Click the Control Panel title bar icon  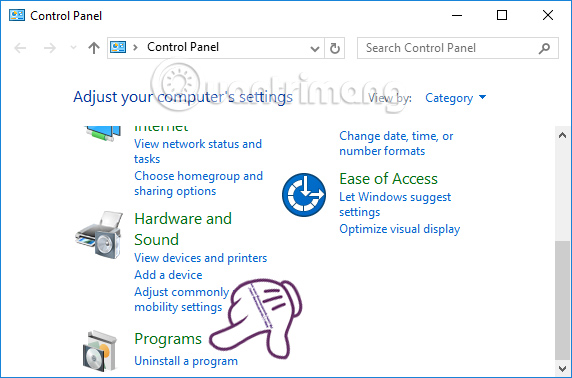pyautogui.click(x=17, y=15)
